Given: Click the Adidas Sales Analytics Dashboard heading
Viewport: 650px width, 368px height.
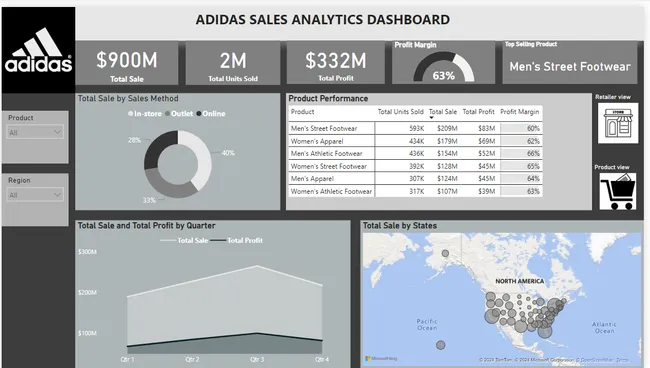Looking at the screenshot, I should pyautogui.click(x=323, y=19).
